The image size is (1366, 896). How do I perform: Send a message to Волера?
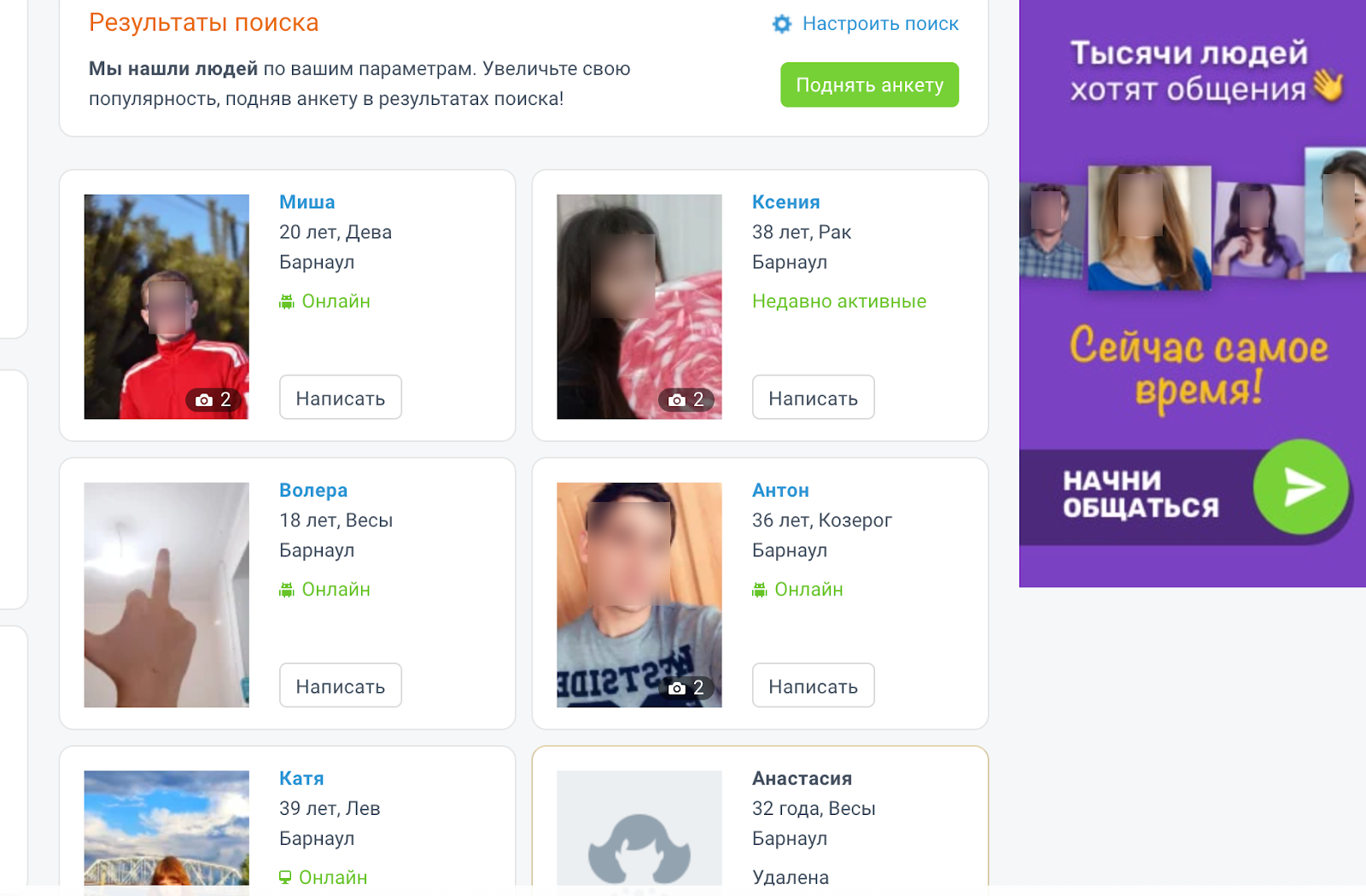340,686
